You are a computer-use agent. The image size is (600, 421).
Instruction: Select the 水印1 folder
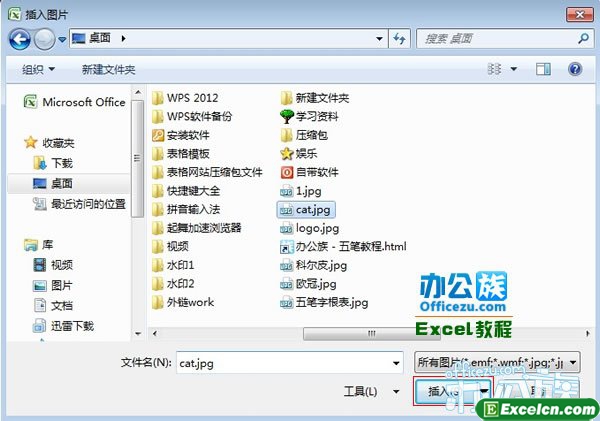tap(173, 265)
